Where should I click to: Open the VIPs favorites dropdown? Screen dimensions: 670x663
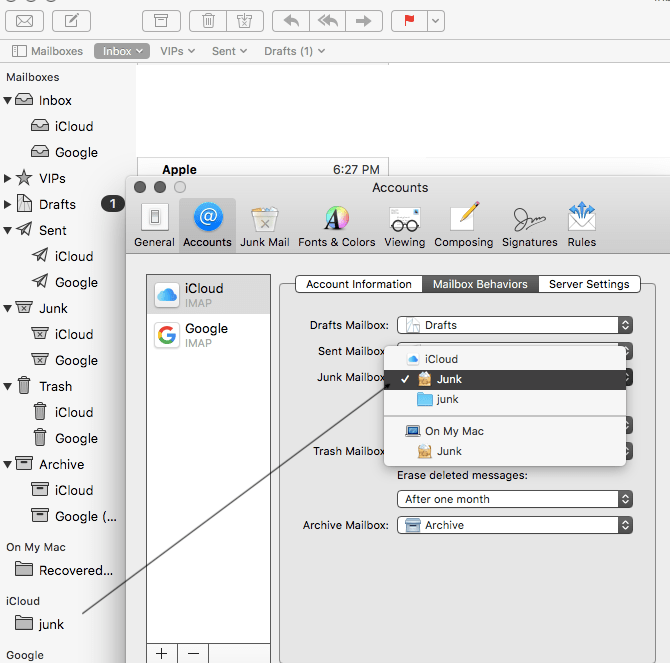(x=177, y=51)
